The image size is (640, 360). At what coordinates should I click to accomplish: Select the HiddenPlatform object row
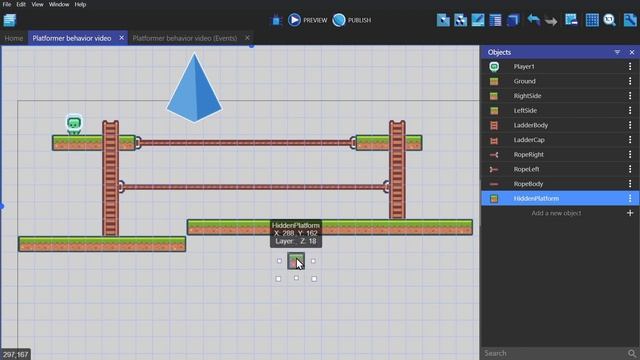(x=560, y=198)
